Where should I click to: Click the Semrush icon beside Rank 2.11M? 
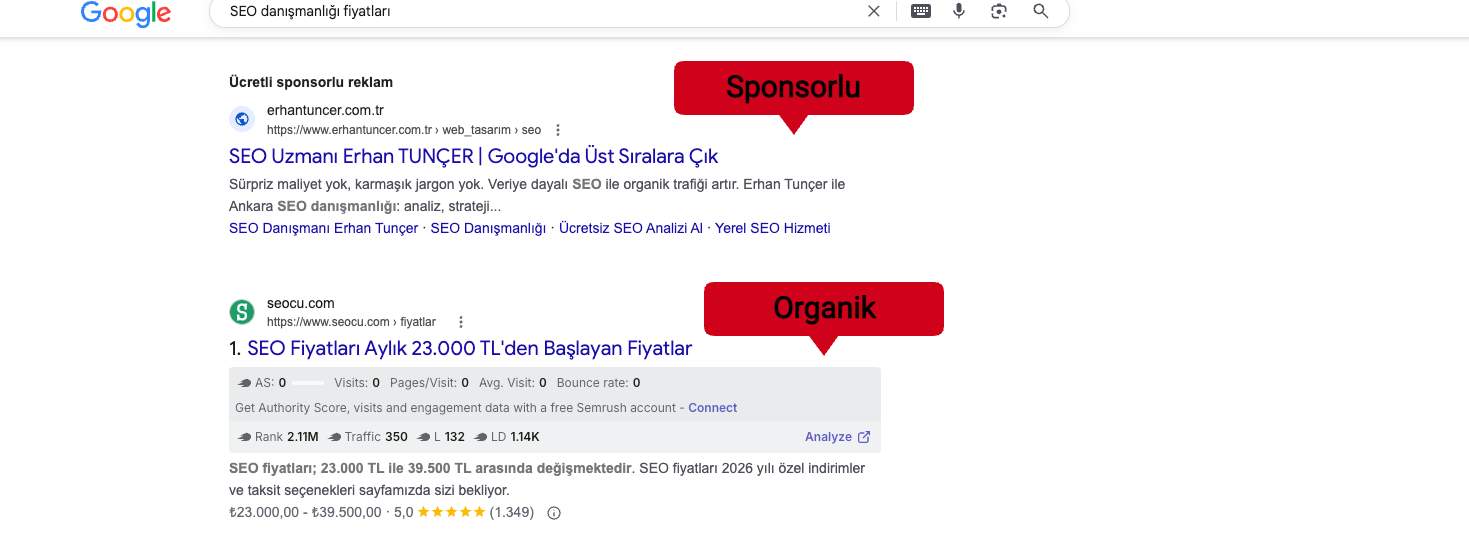(x=245, y=437)
